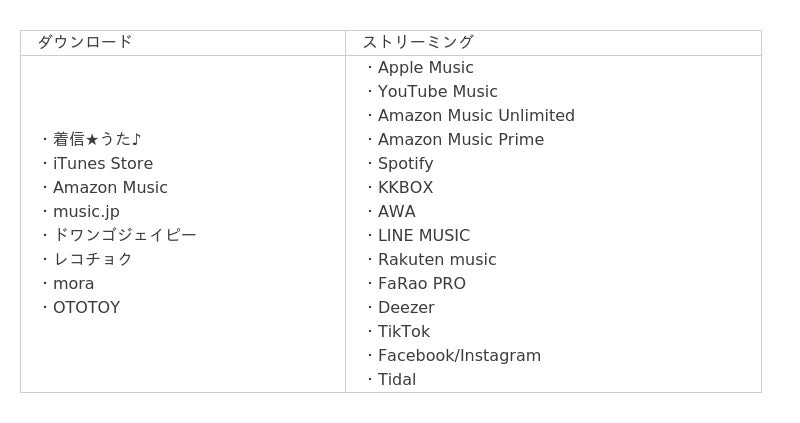Select LINE MUSIC in the list
This screenshot has width=800, height=423.
(424, 236)
